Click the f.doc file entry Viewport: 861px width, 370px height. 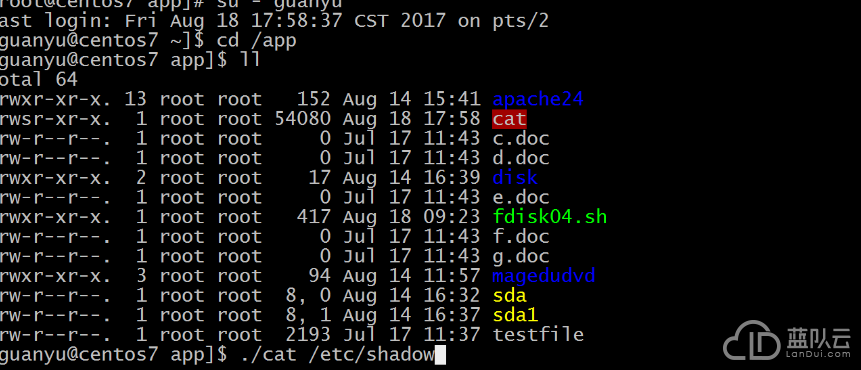(x=521, y=237)
